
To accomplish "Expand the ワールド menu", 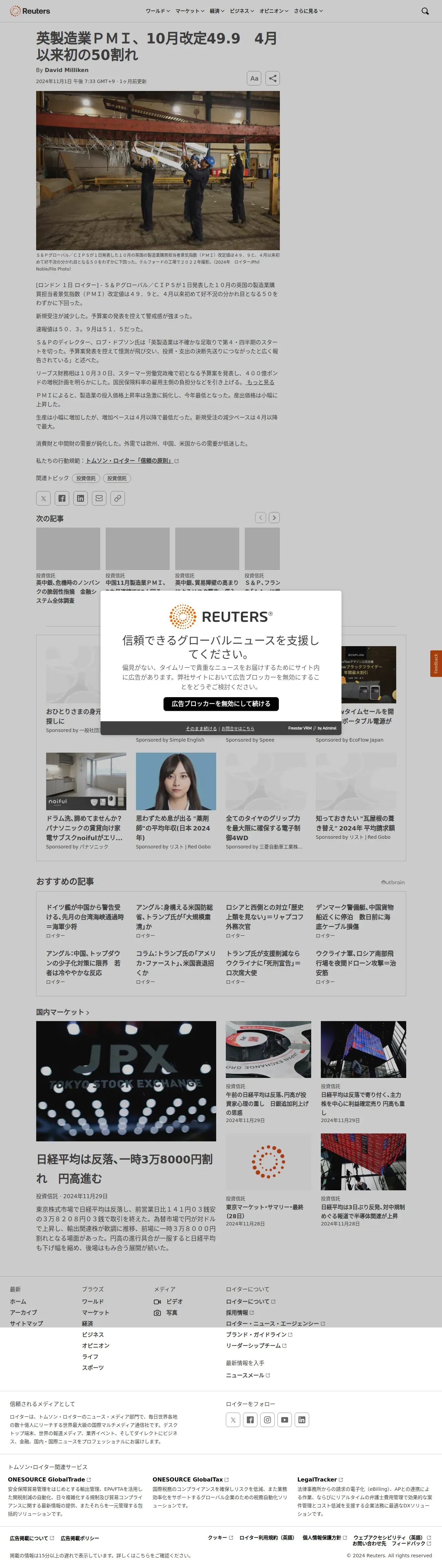I will [157, 11].
